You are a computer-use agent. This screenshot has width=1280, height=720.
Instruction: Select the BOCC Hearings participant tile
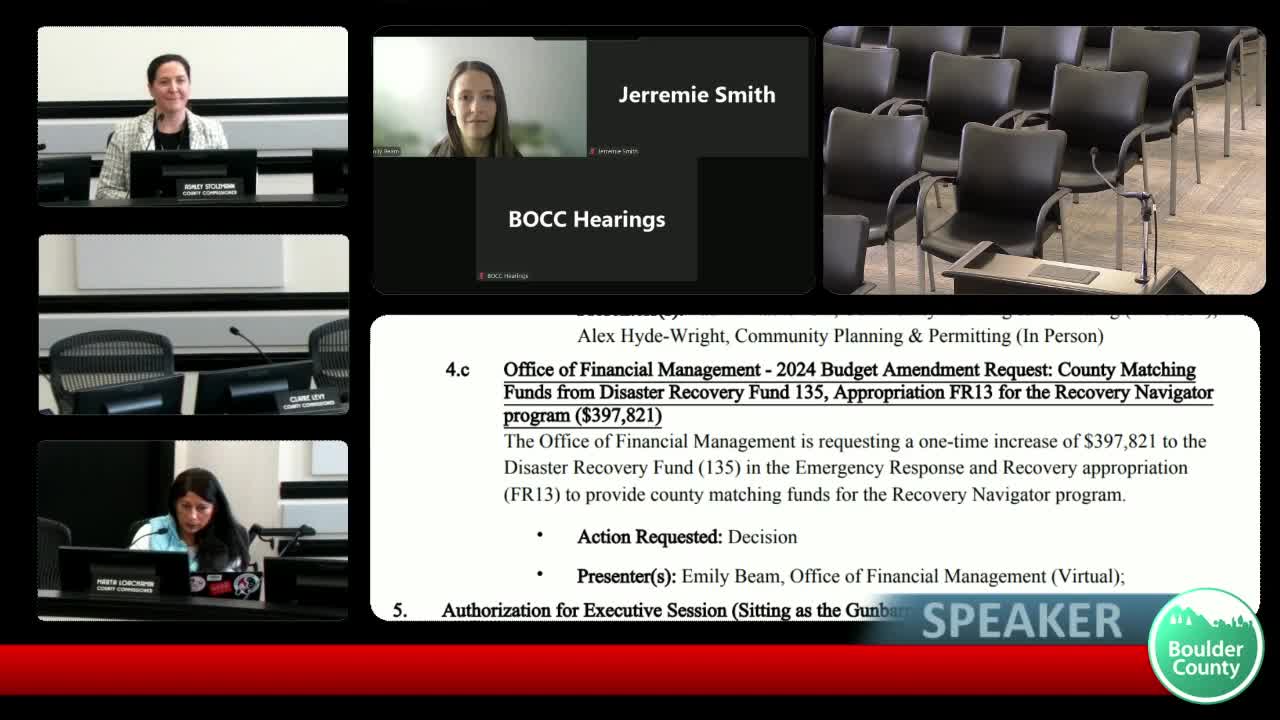click(x=586, y=219)
